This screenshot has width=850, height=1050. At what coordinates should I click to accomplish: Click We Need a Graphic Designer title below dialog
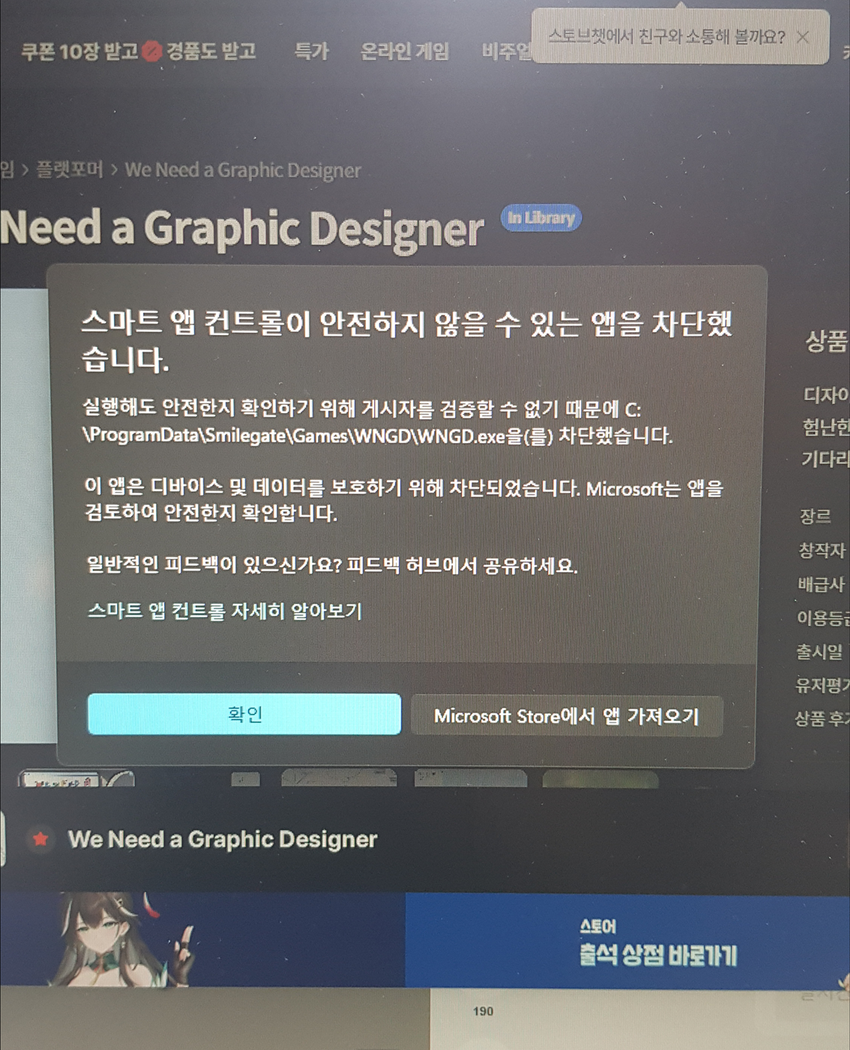pyautogui.click(x=222, y=839)
